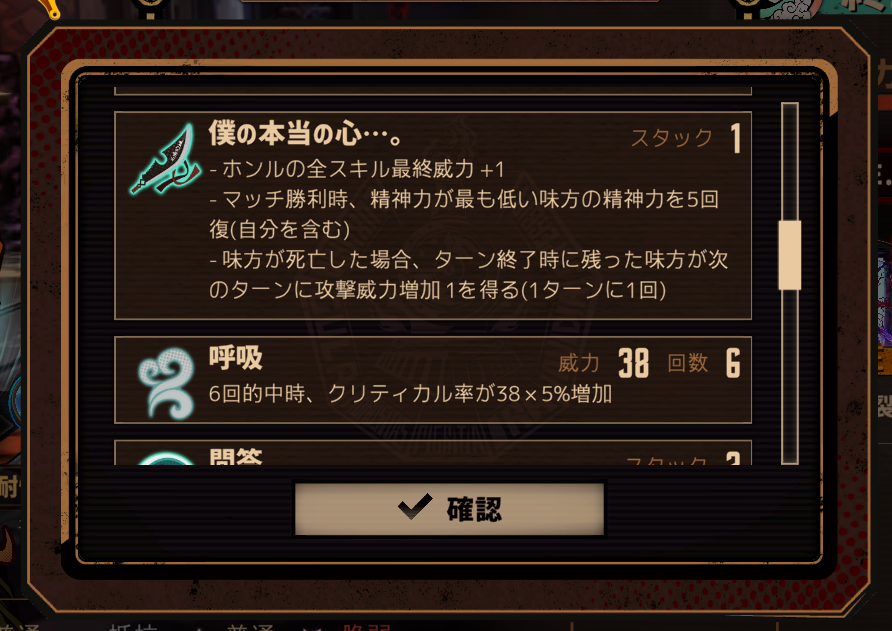Click the scrollbar track below the thumb
892x631 pixels.
pos(790,376)
